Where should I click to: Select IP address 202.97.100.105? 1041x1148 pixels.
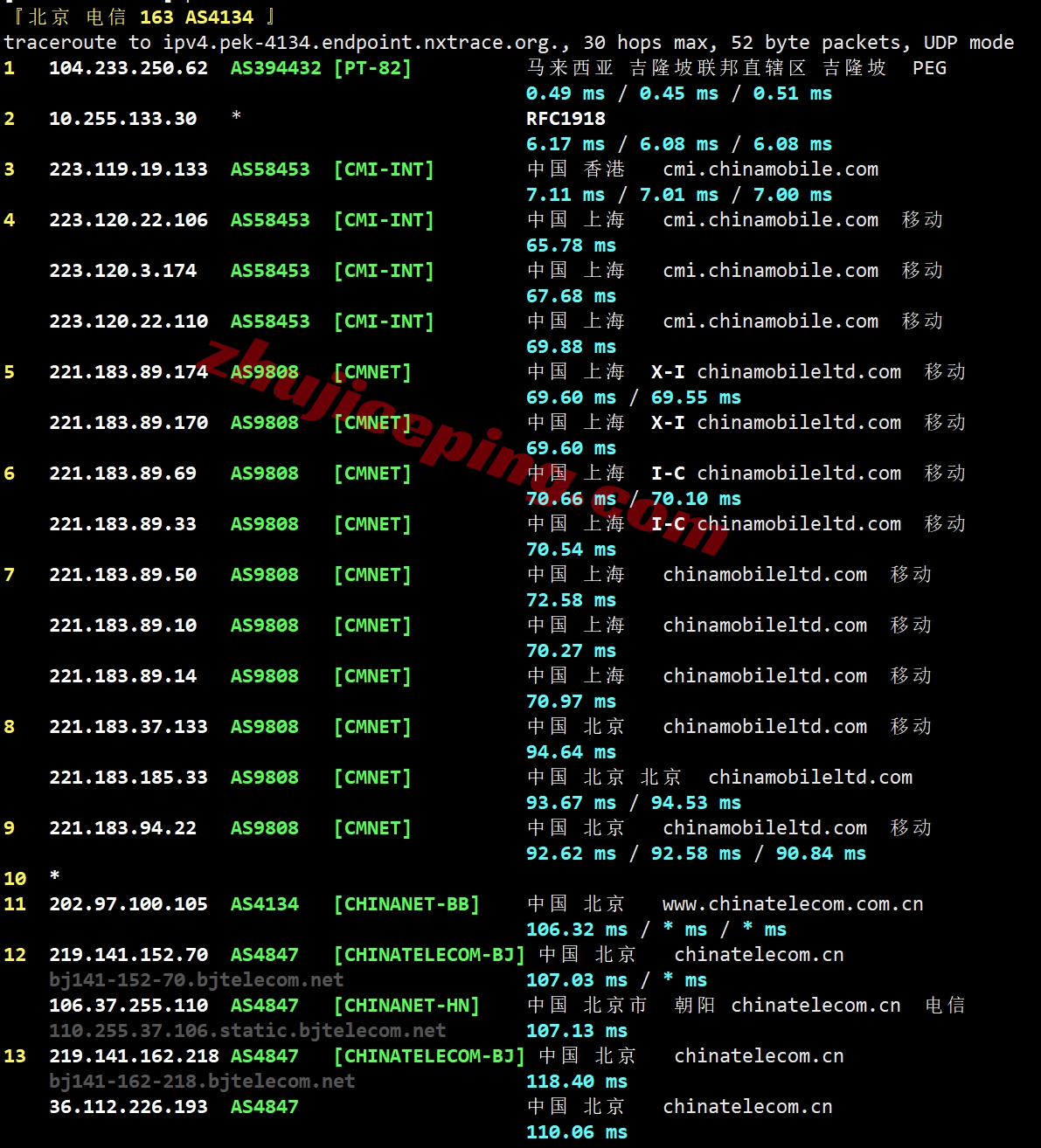click(x=128, y=904)
